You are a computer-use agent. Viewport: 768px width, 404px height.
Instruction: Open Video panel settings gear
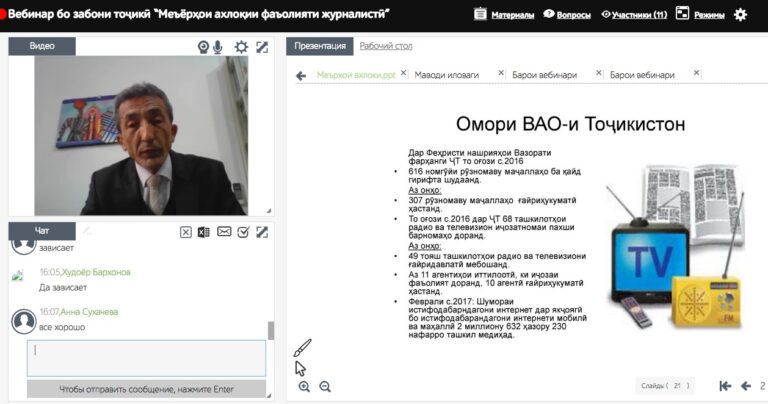pos(241,47)
